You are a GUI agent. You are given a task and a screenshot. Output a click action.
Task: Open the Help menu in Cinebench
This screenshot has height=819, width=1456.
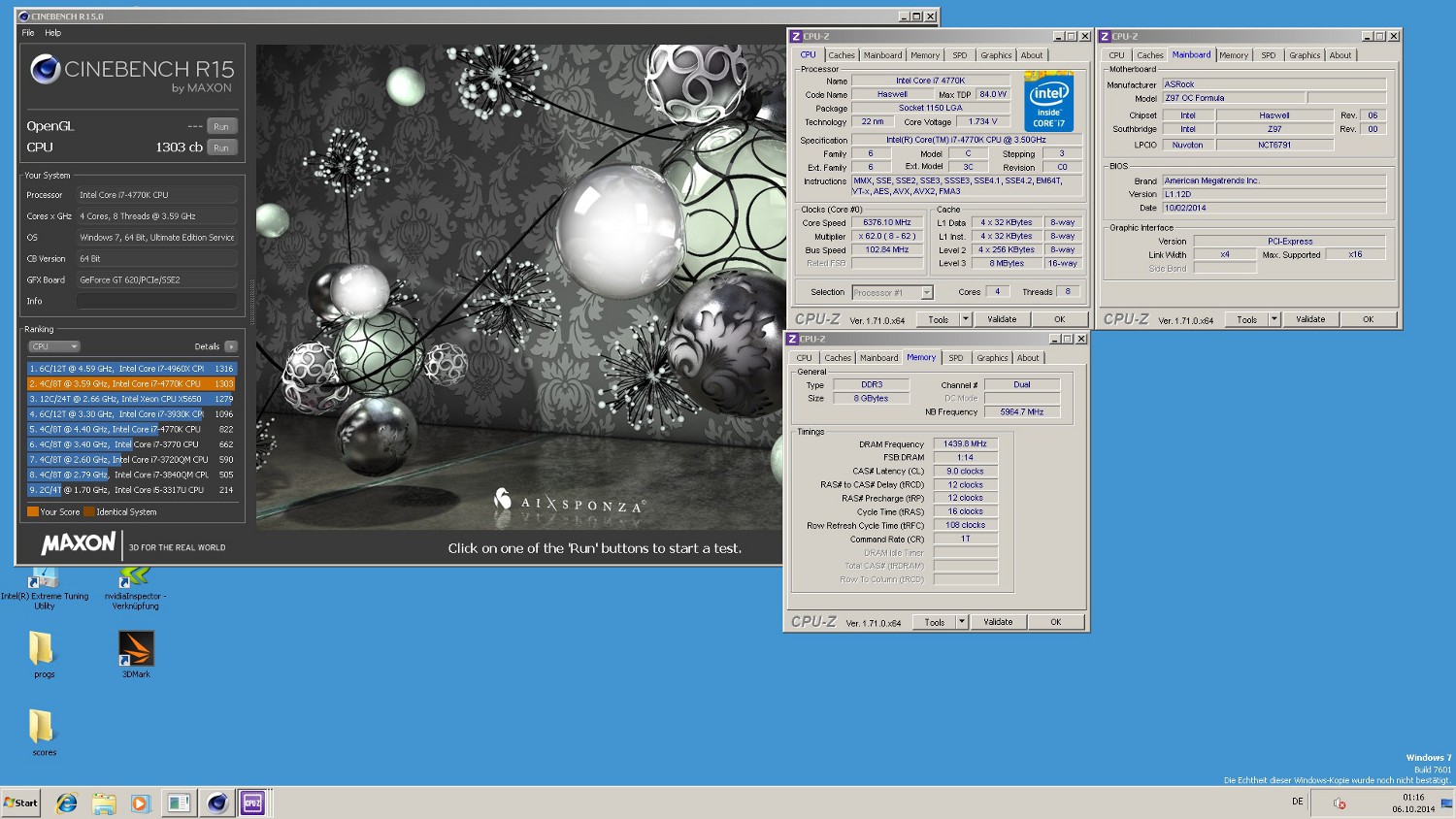(x=52, y=33)
